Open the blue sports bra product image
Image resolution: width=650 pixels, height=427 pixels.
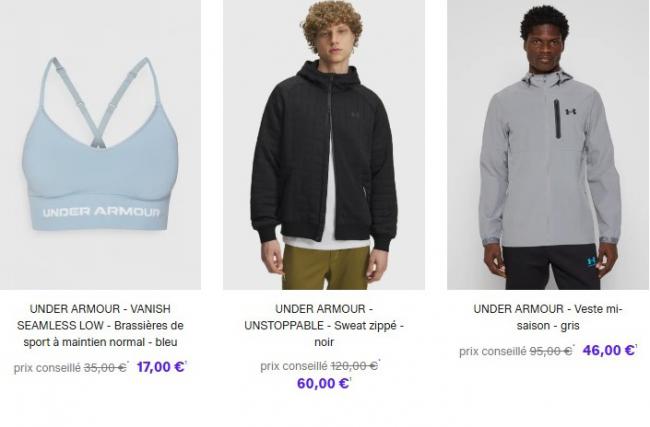point(100,145)
